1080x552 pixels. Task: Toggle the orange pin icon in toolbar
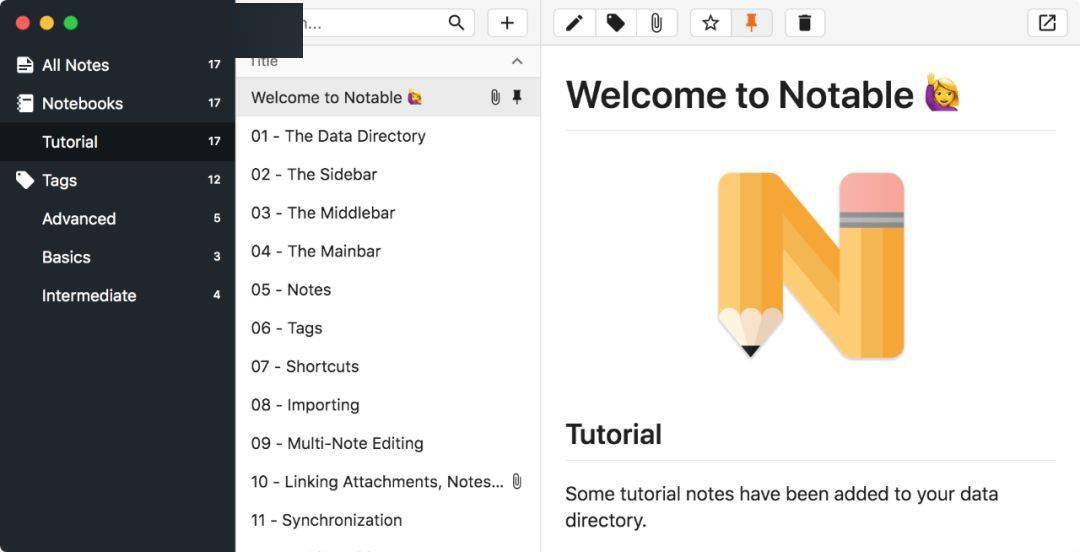(751, 23)
